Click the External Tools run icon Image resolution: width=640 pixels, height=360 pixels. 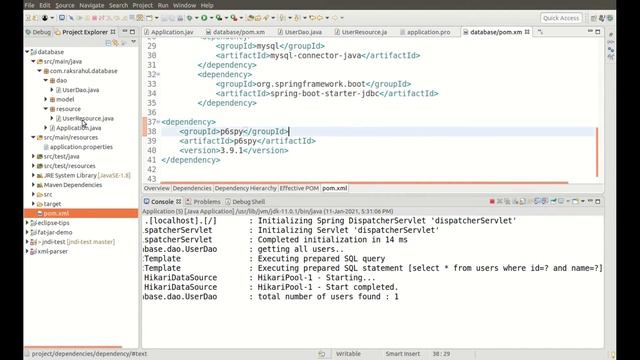pos(234,18)
